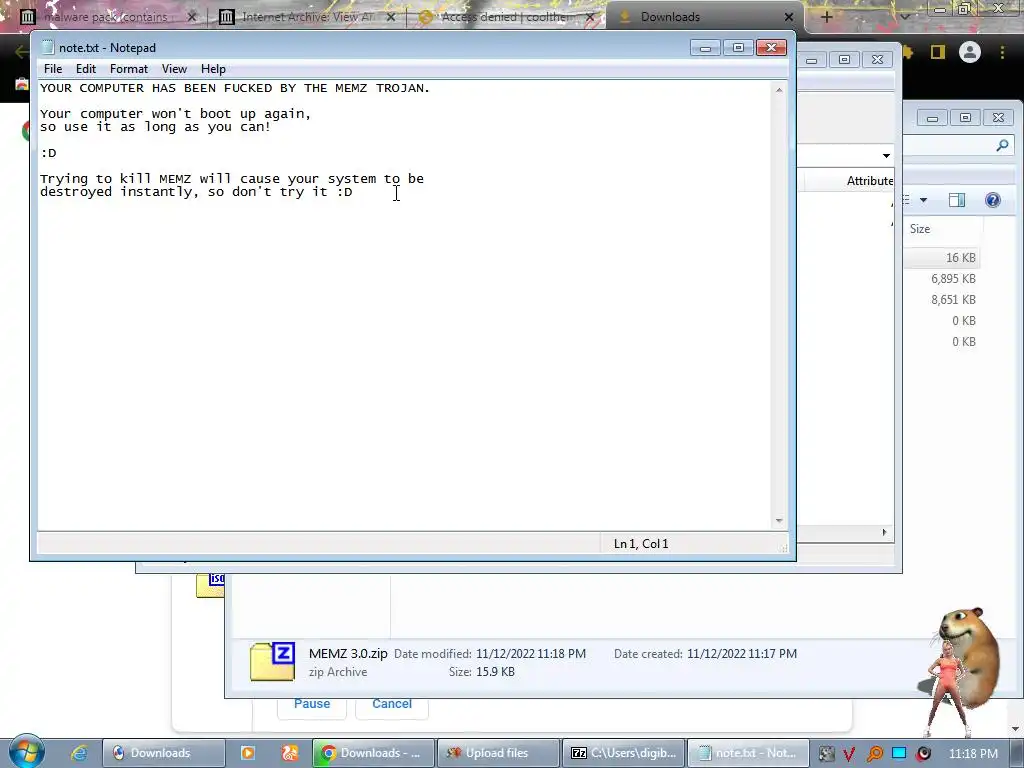Screen dimensions: 1024x768
Task: Select the 16 KB file size cell
Action: tap(961, 258)
